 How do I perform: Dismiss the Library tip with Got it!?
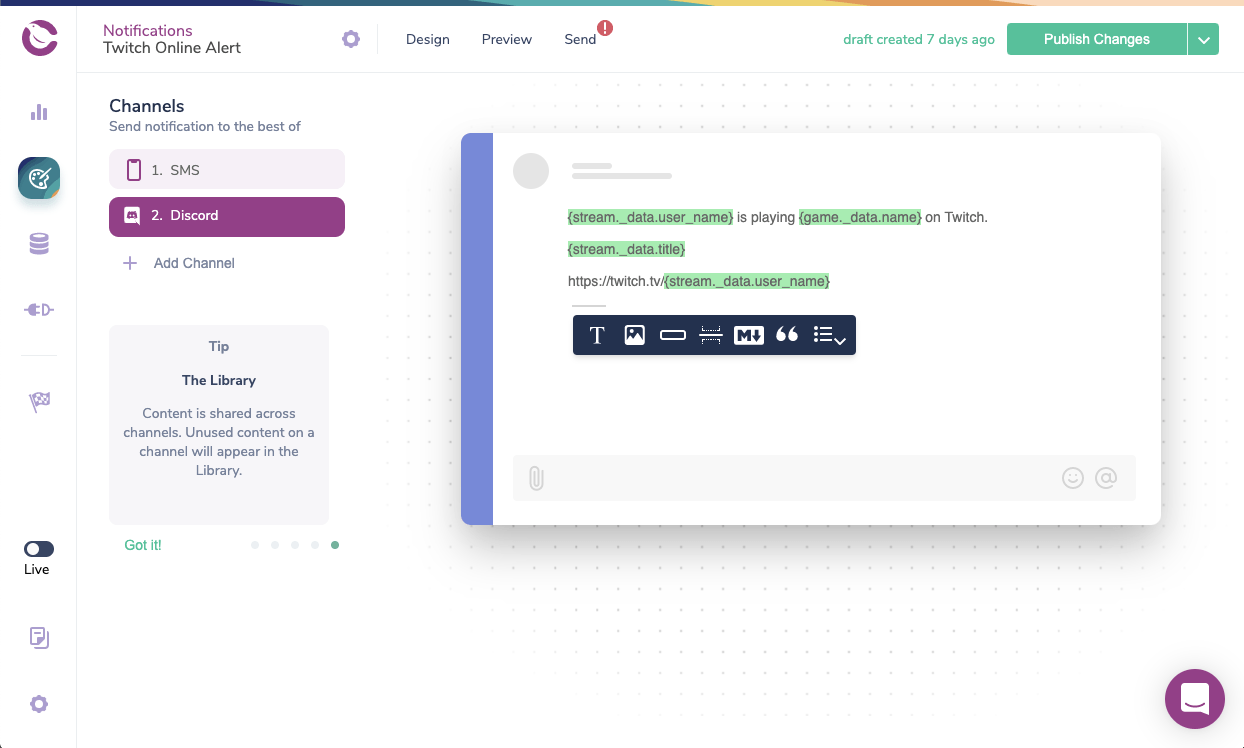point(143,544)
